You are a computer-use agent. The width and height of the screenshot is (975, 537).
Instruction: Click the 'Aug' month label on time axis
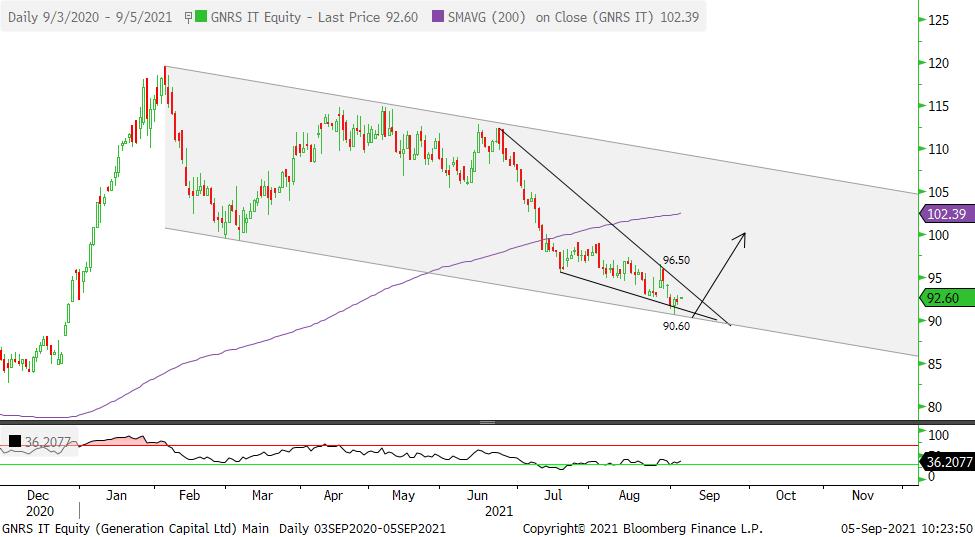point(629,496)
